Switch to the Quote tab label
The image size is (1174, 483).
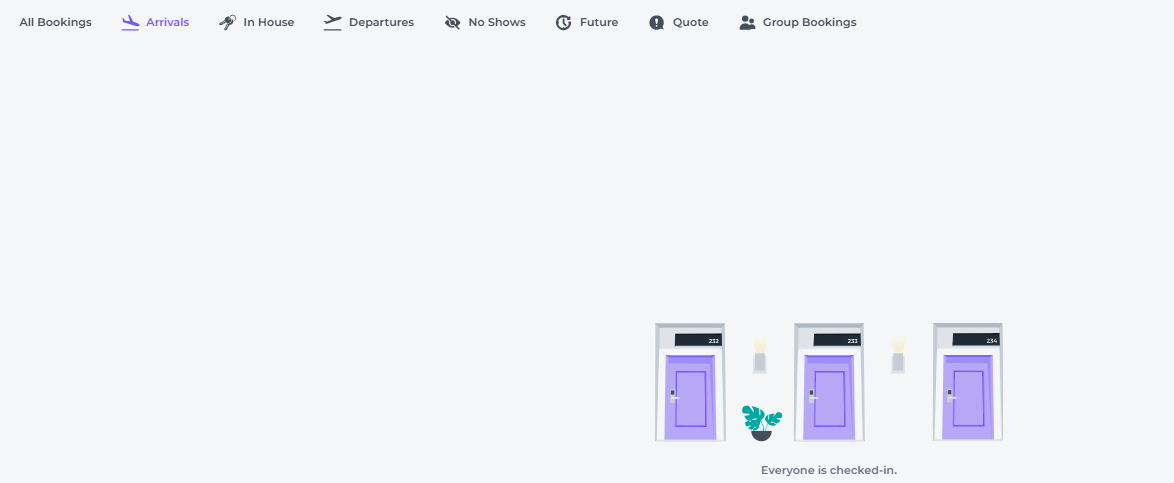click(x=690, y=22)
